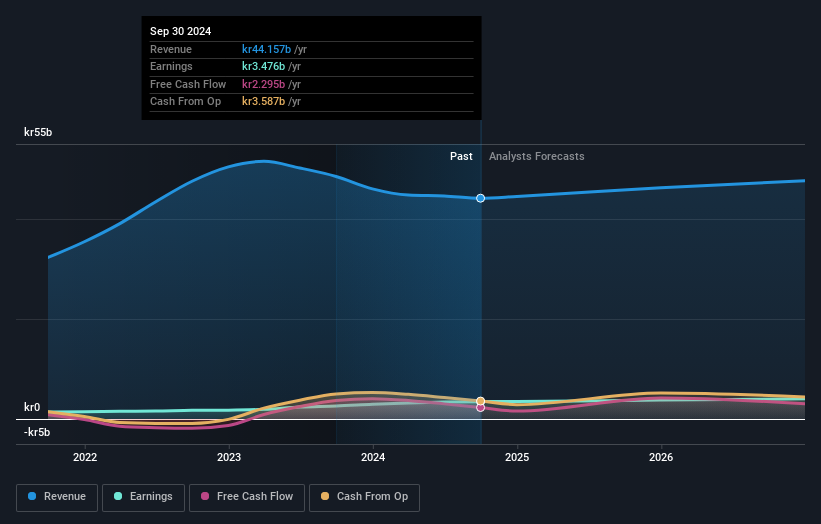Click the -kr5b y-axis label
Viewport: 821px width, 524px height.
tap(37, 432)
